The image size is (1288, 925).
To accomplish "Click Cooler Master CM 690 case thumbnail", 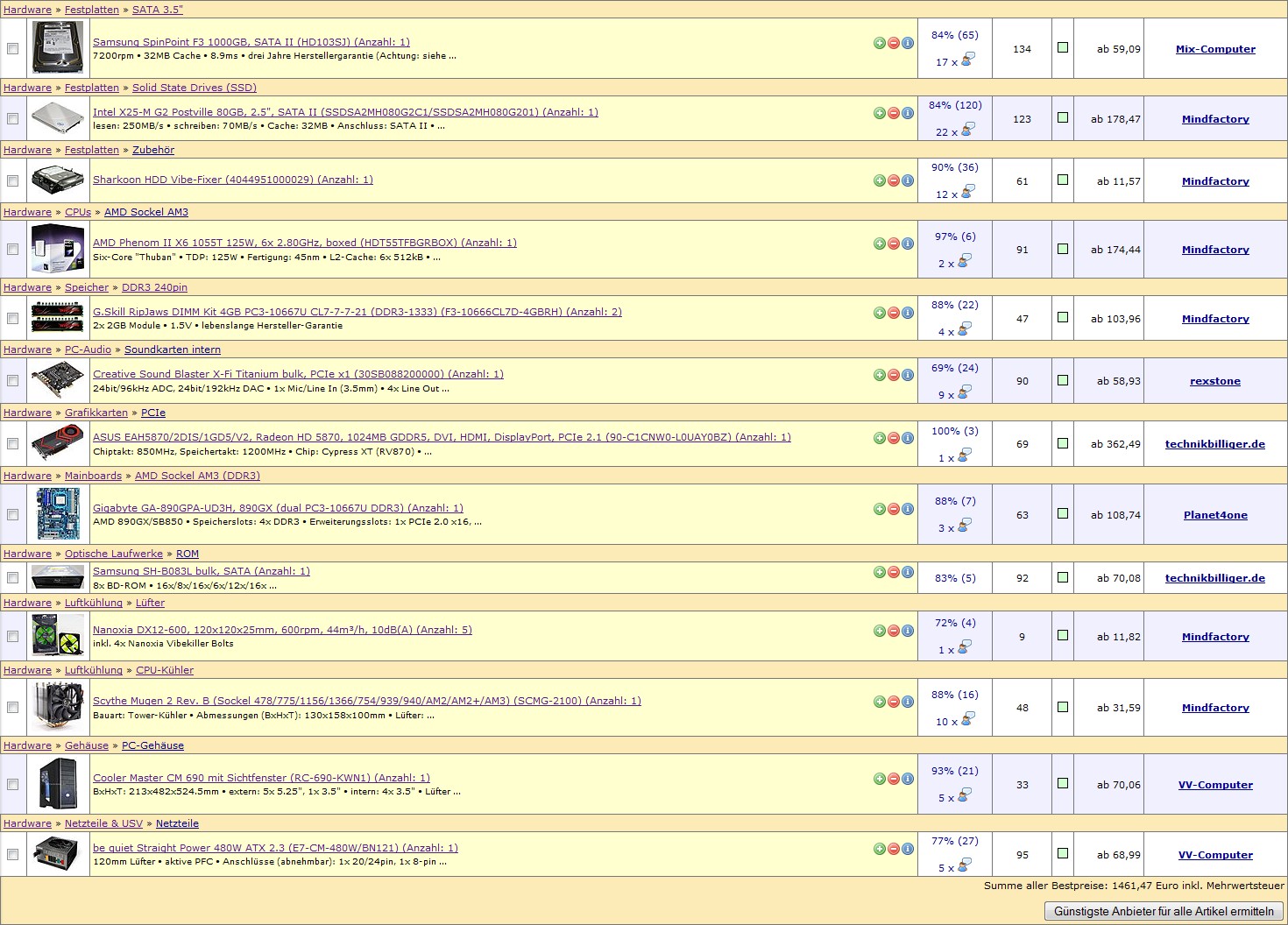I will pyautogui.click(x=57, y=784).
